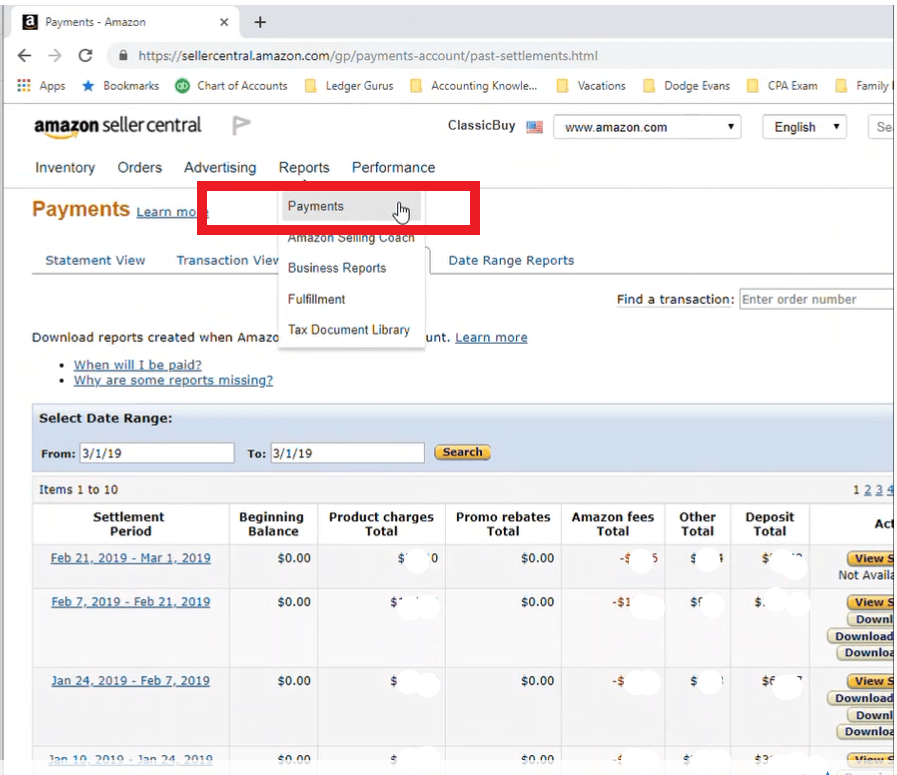897x775 pixels.
Task: Open the Reports menu
Action: coord(304,168)
